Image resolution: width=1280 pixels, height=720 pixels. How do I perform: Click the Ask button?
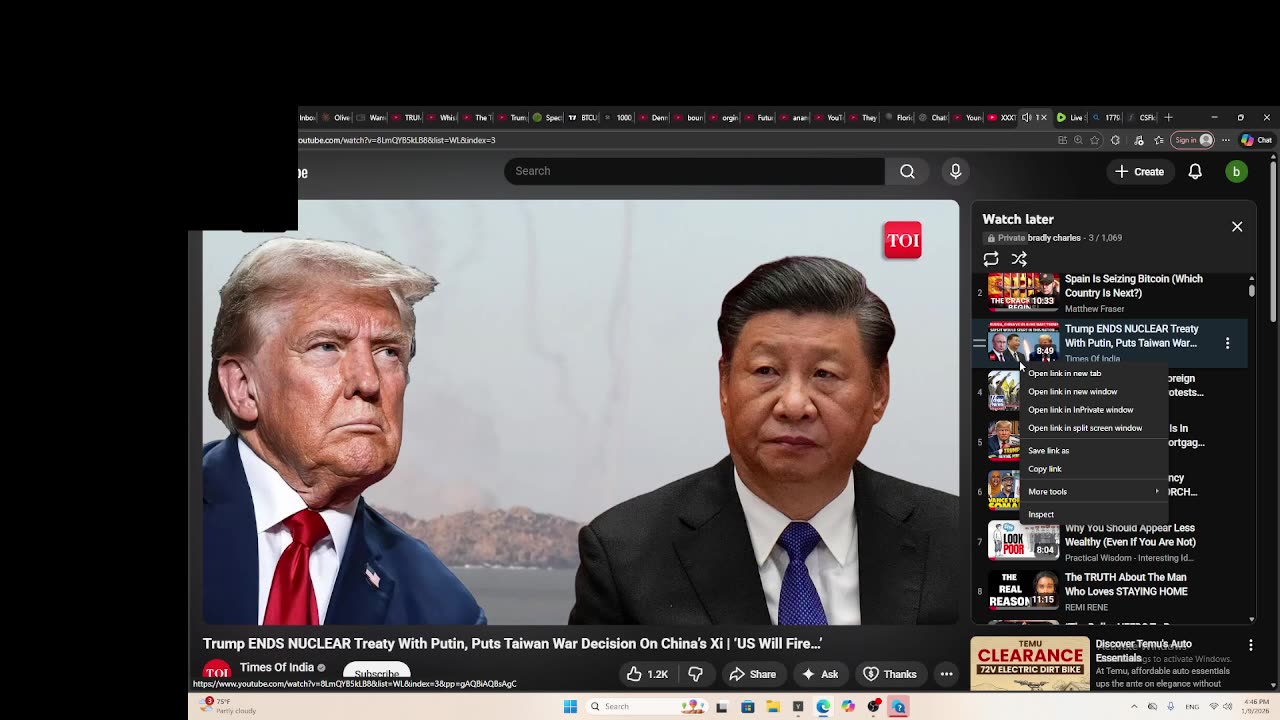coord(820,674)
